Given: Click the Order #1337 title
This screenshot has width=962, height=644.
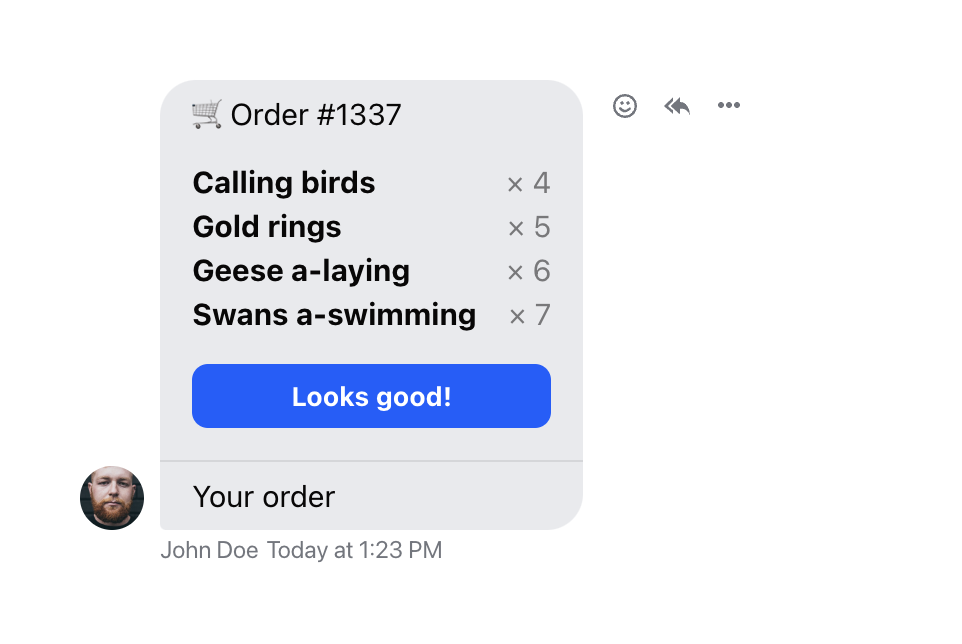Looking at the screenshot, I should click(x=316, y=115).
